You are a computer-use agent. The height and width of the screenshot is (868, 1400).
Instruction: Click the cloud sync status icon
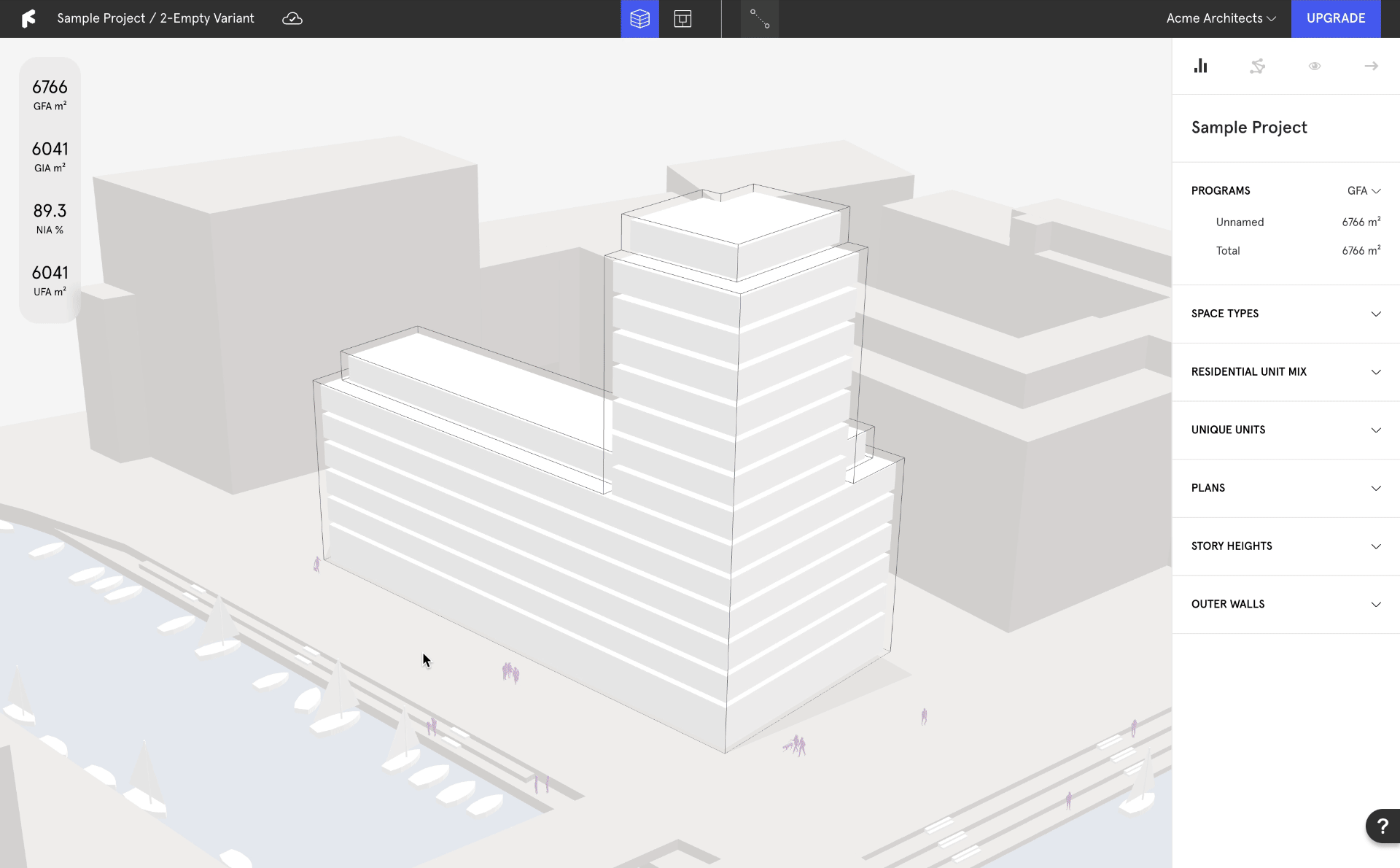coord(292,18)
